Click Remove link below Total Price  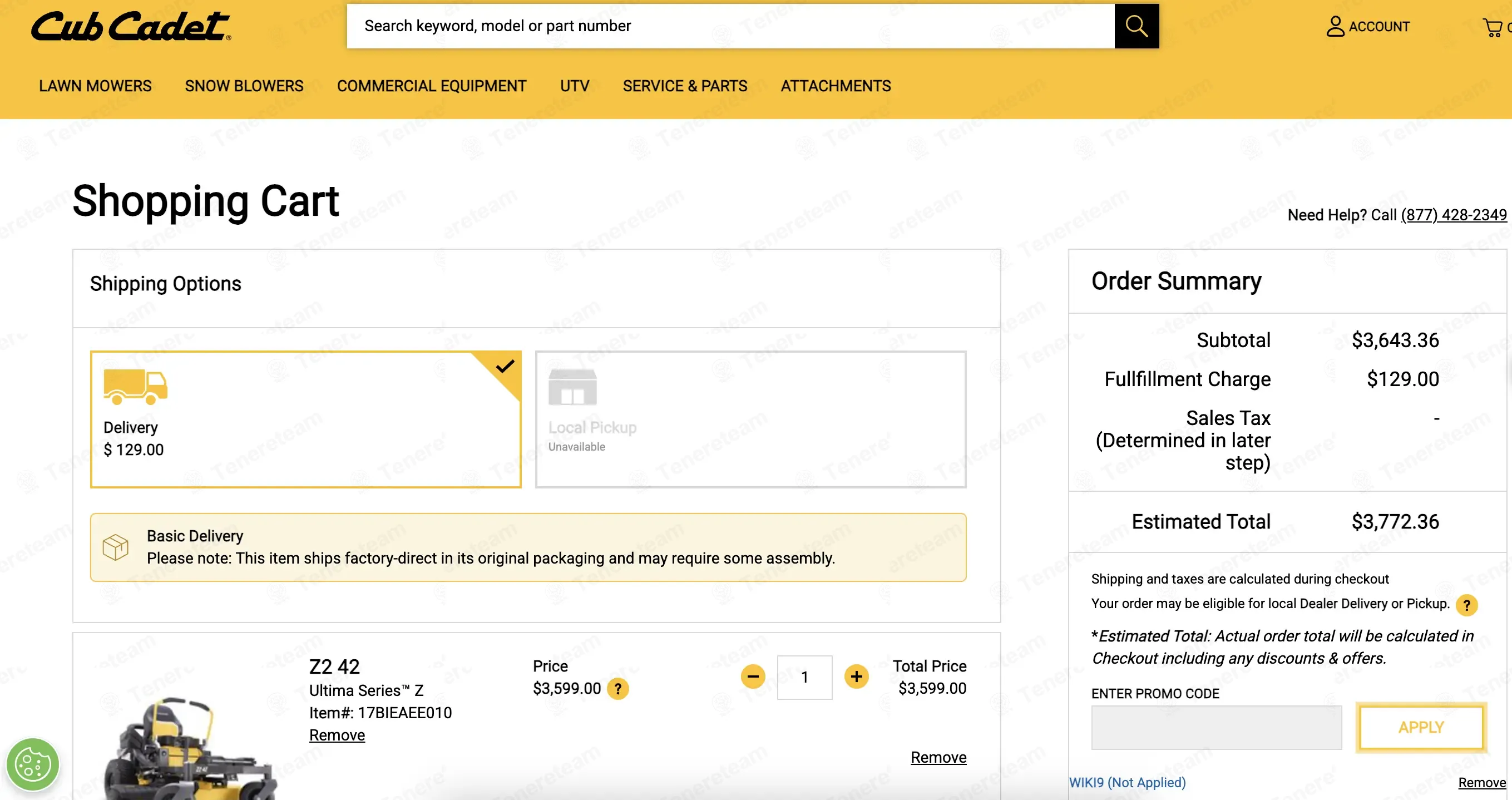pyautogui.click(x=938, y=757)
